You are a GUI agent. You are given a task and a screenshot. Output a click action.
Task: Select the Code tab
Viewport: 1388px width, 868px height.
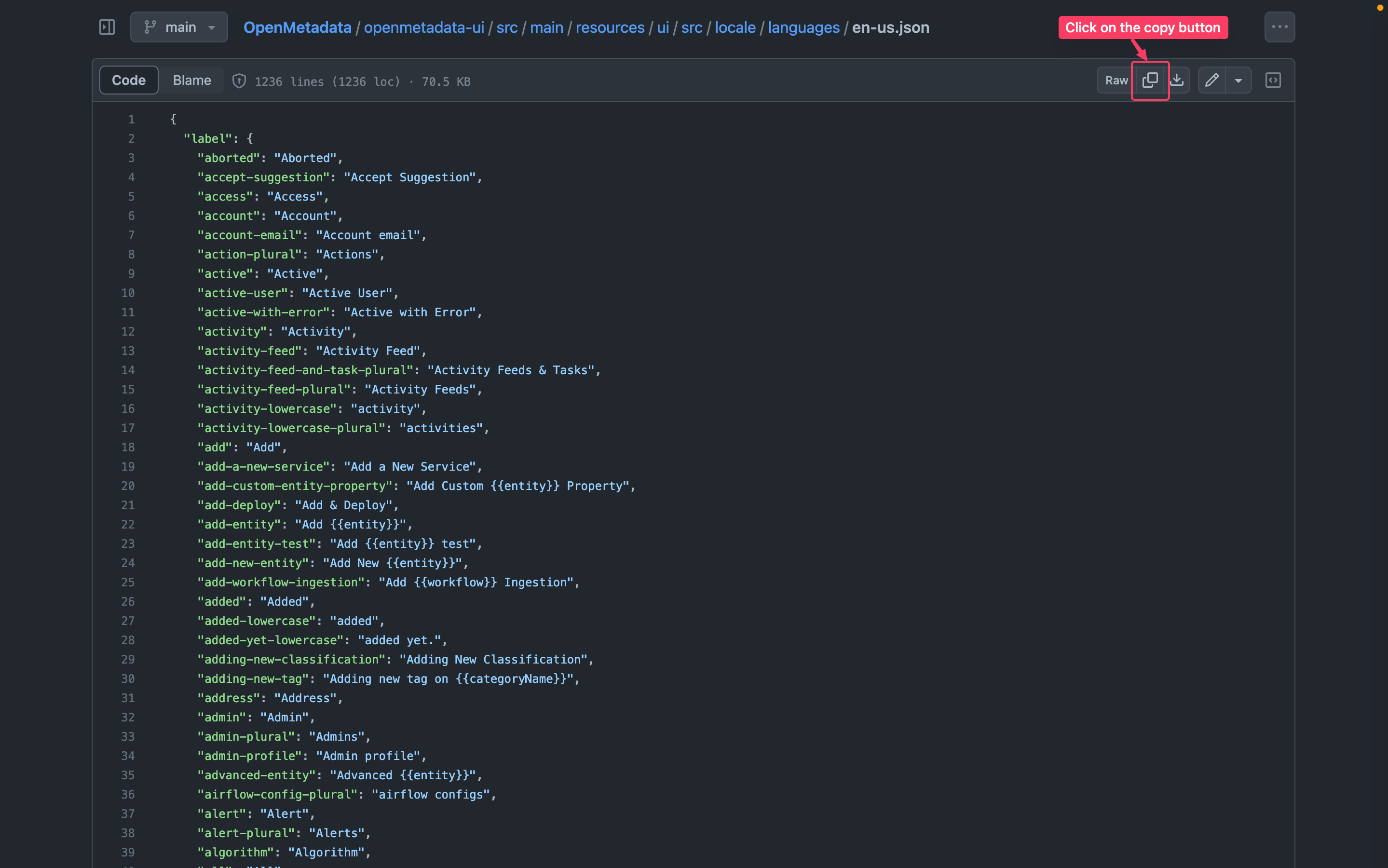pos(128,80)
